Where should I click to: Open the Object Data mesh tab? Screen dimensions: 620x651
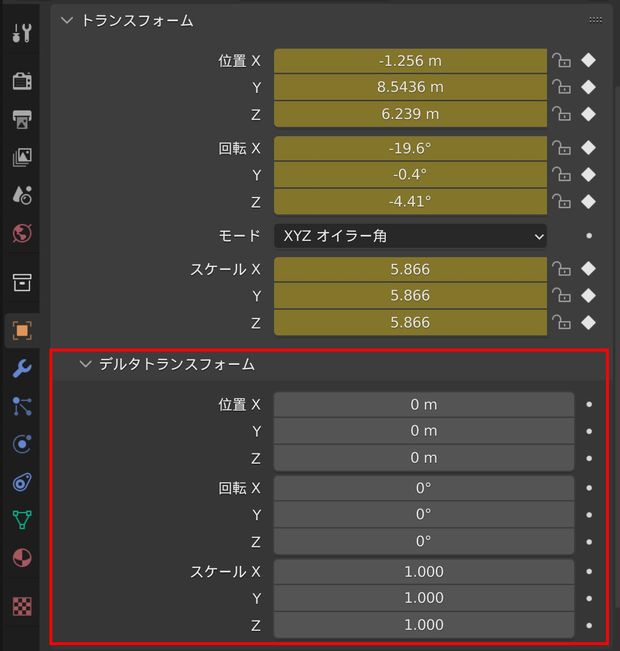click(x=22, y=520)
